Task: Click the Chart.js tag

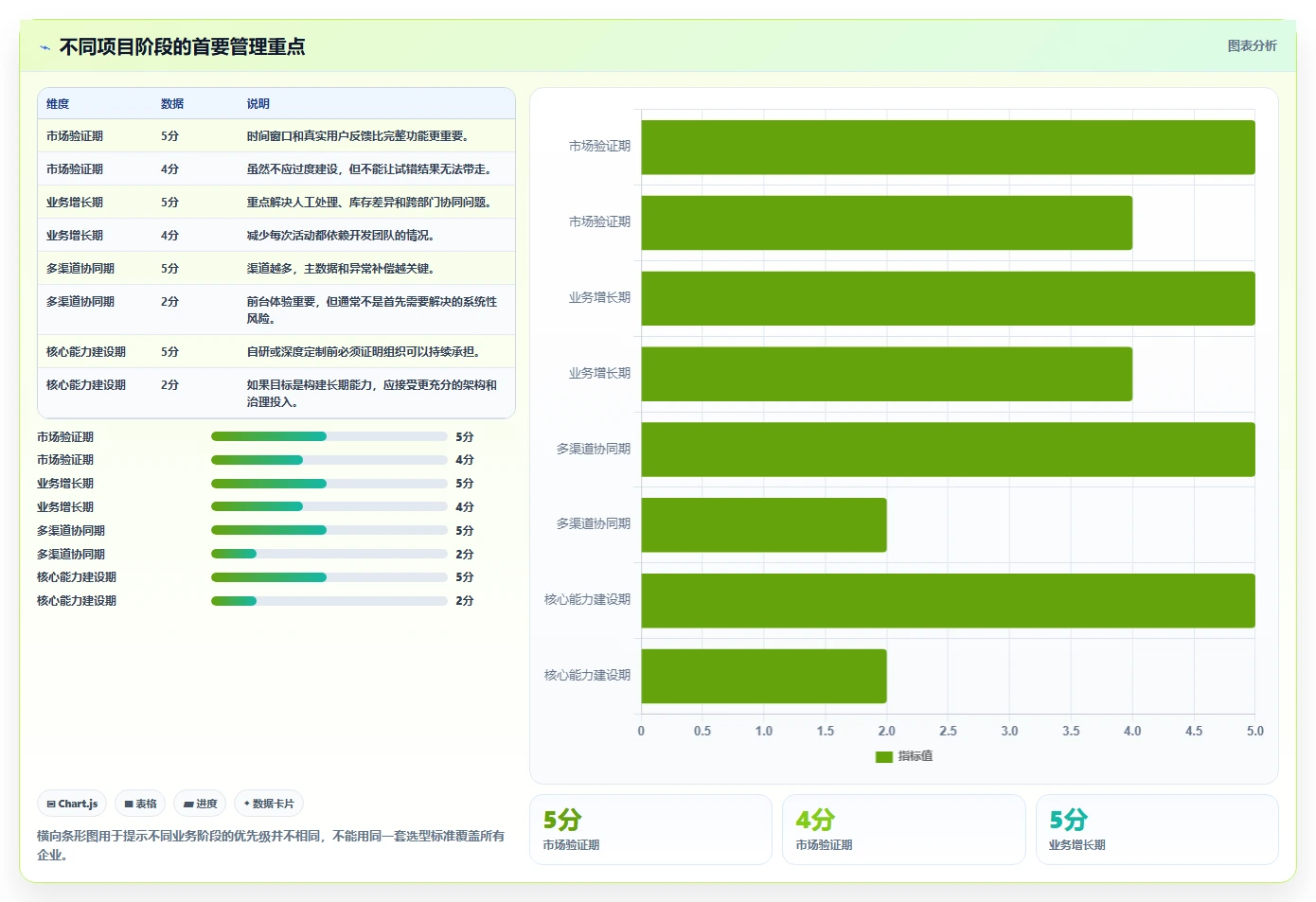Action: click(72, 804)
